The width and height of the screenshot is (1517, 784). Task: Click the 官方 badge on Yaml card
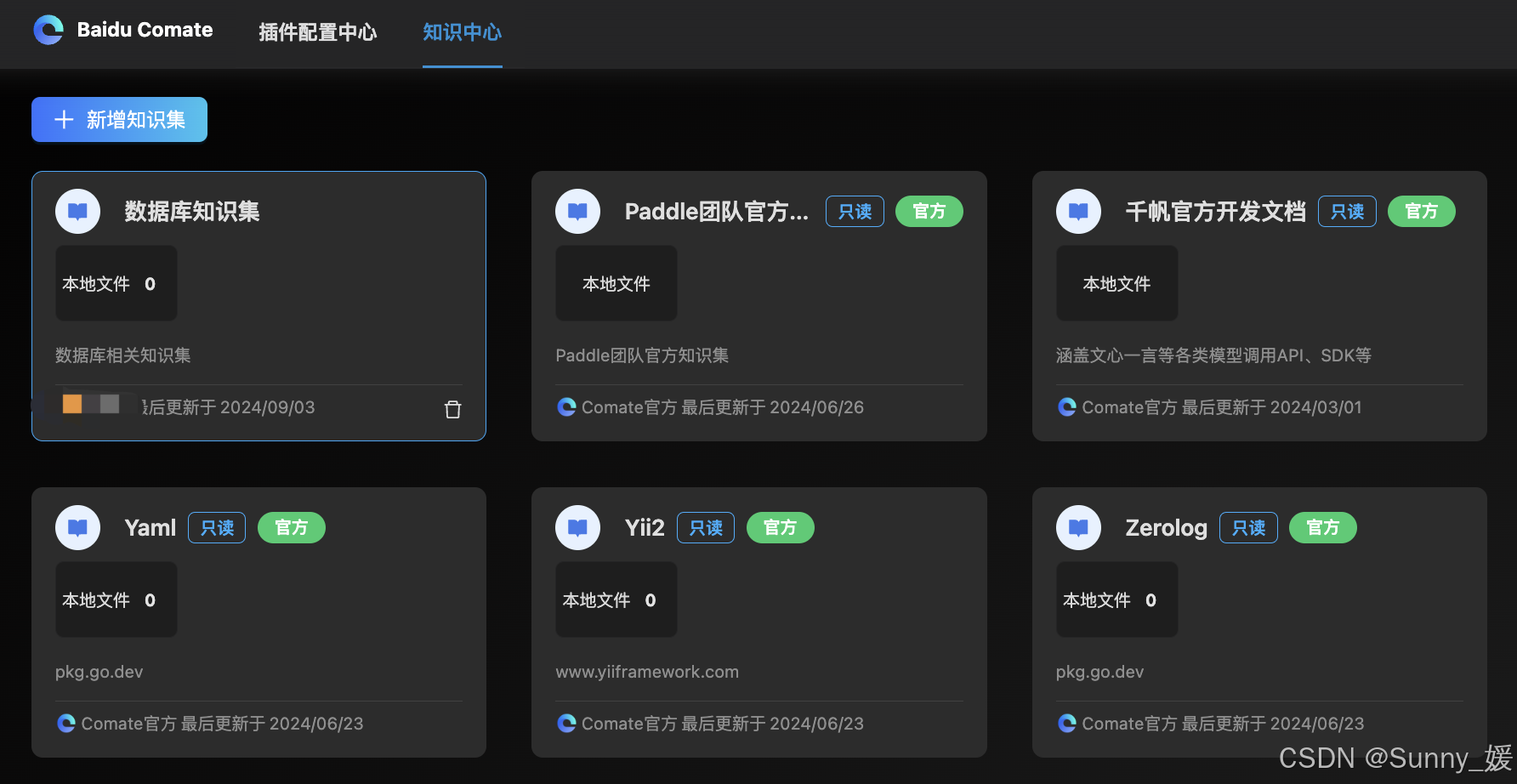[292, 528]
